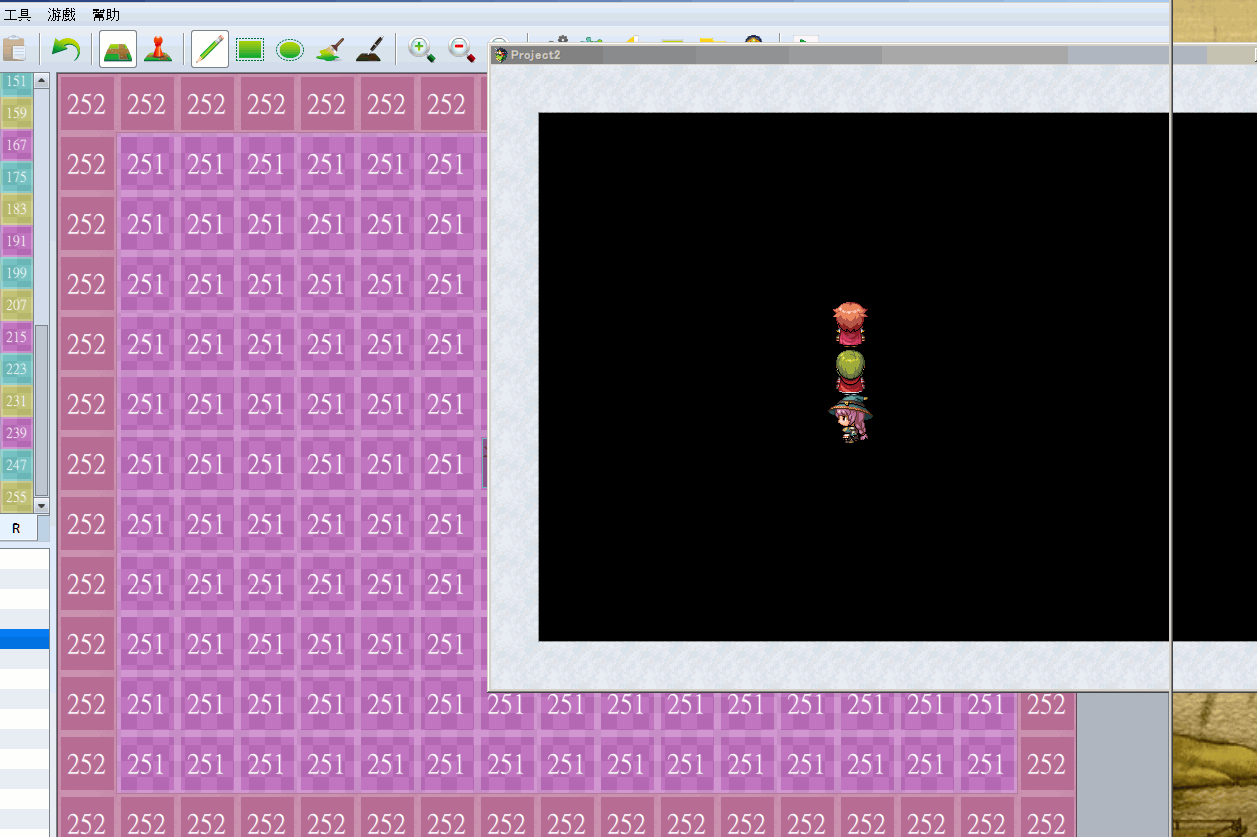The height and width of the screenshot is (837, 1257).
Task: Switch to Event editing mode
Action: 157,49
